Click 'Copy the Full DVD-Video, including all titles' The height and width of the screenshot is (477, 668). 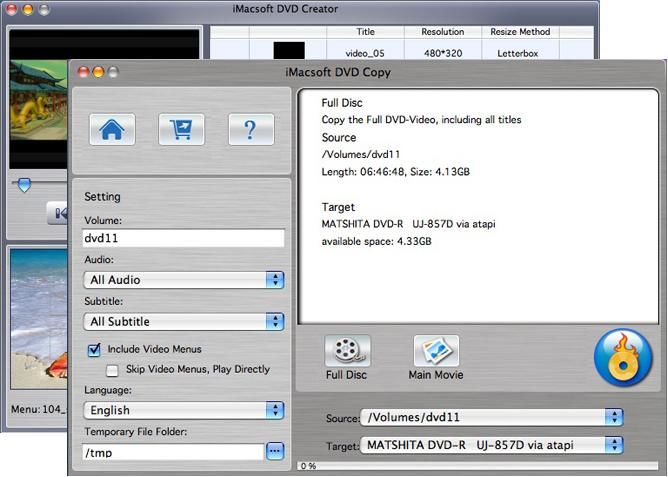421,120
